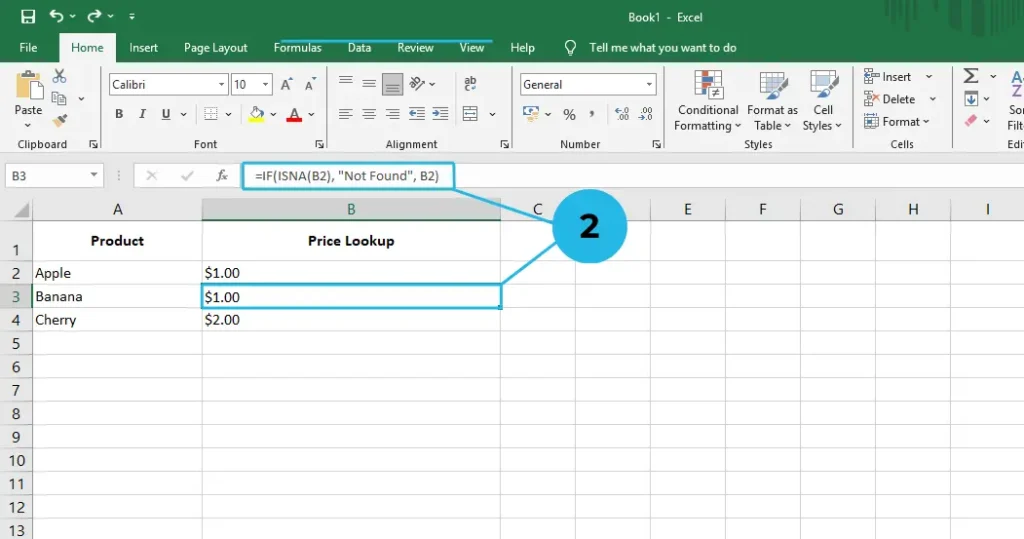
Task: Toggle Underline formatting
Action: tap(166, 114)
